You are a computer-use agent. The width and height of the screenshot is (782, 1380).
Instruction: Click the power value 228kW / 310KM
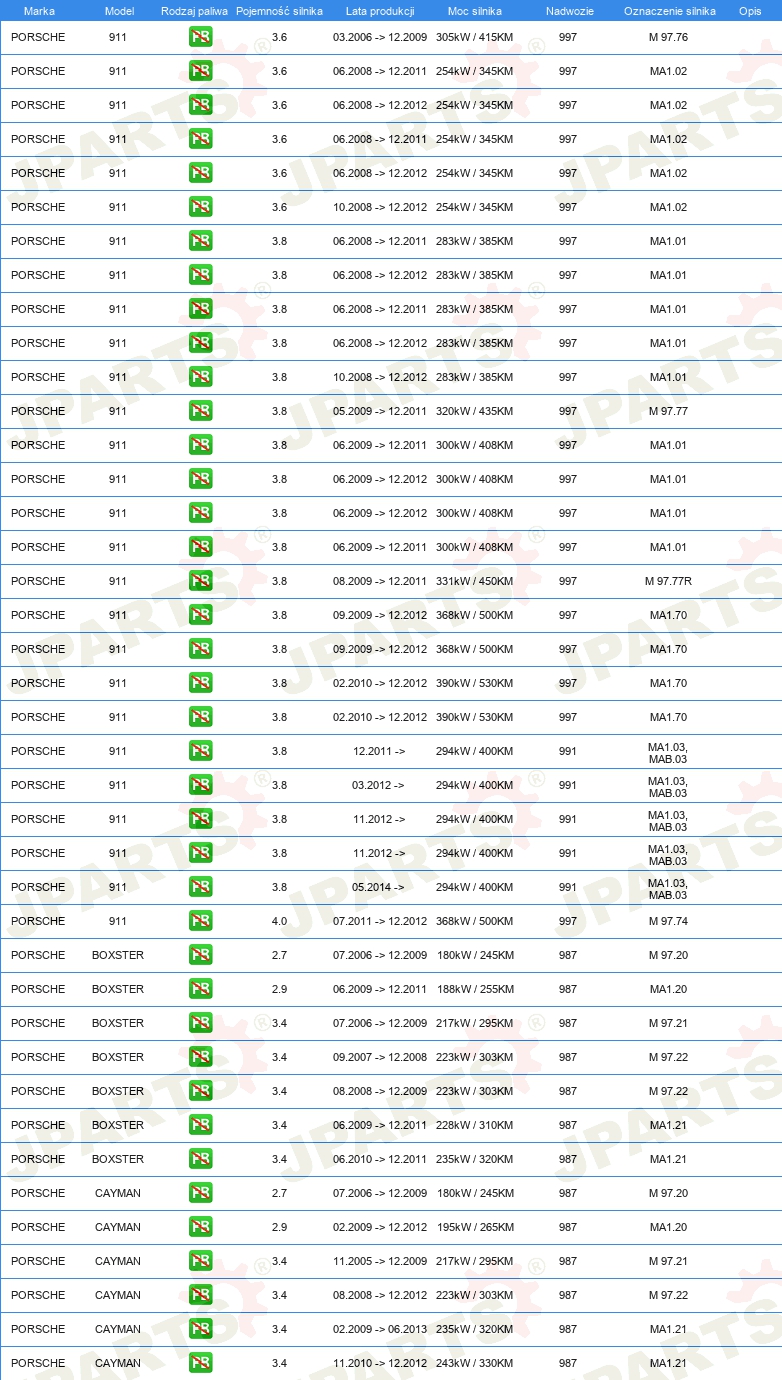(474, 1125)
